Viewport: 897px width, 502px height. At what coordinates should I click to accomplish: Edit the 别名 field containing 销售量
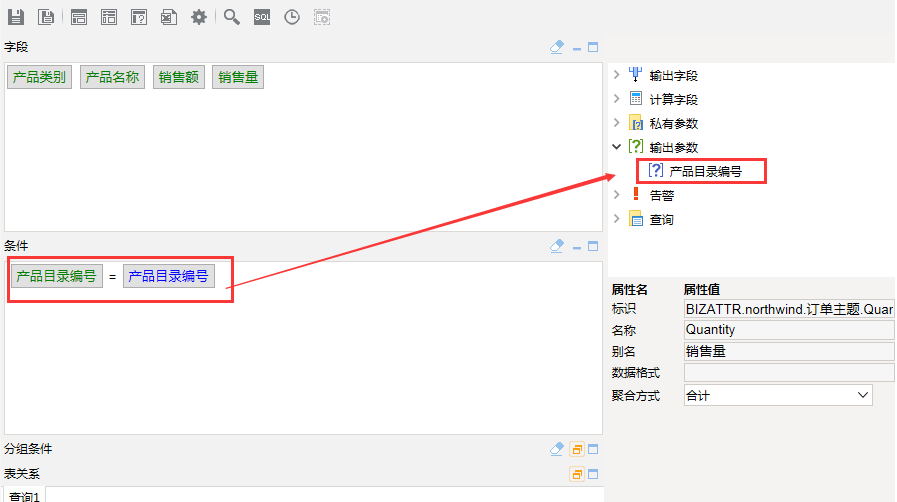pos(789,351)
